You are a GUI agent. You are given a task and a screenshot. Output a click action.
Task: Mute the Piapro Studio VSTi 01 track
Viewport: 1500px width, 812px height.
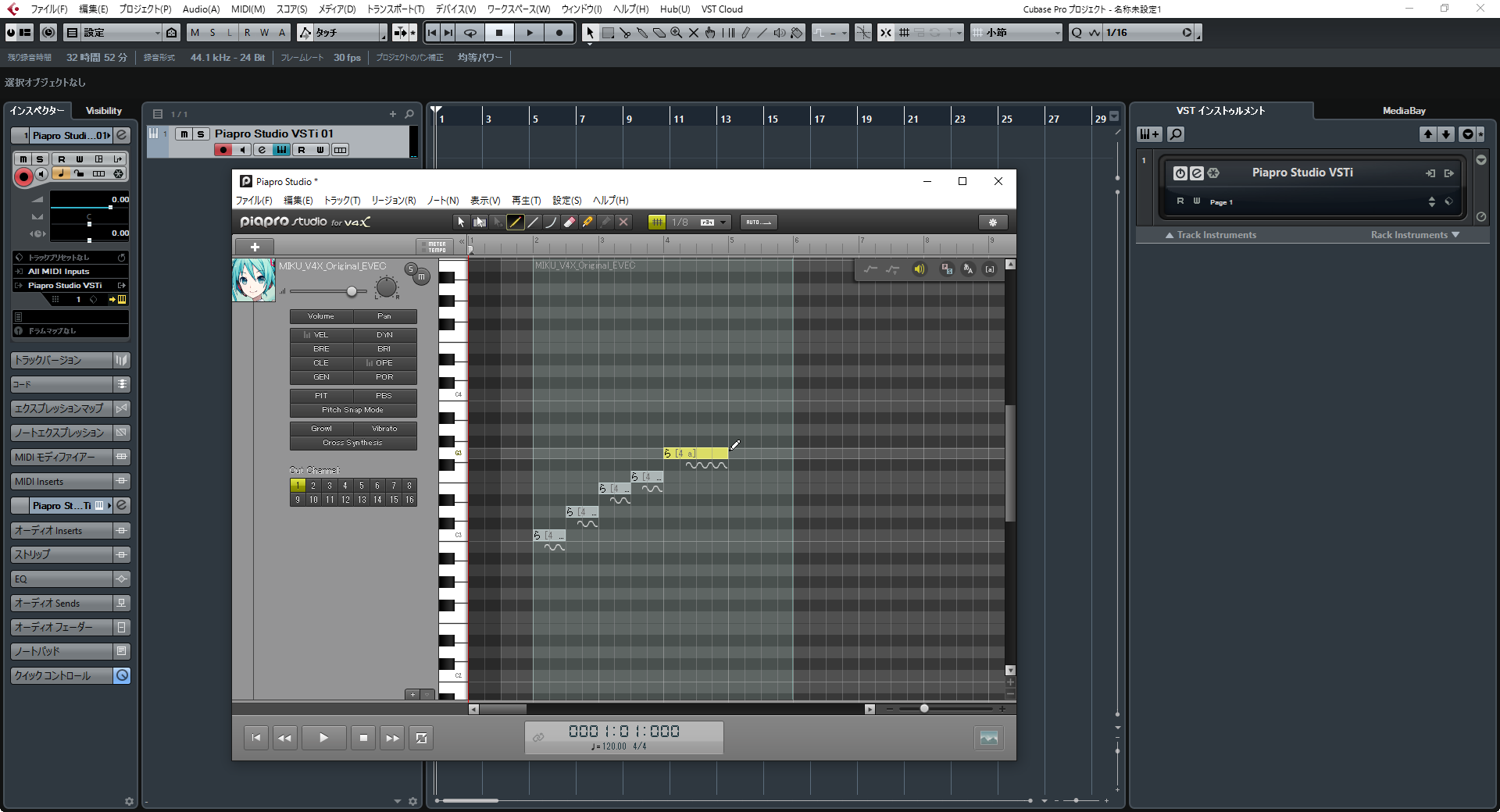pyautogui.click(x=184, y=134)
